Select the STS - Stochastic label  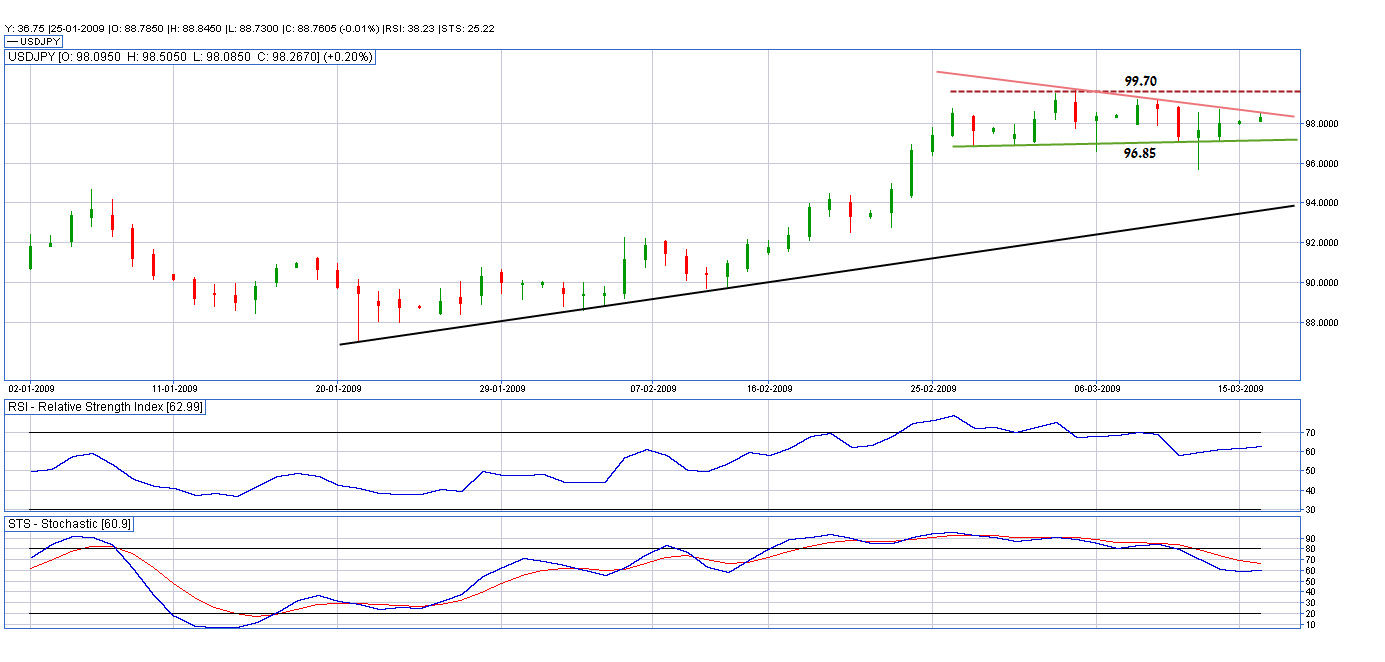point(69,524)
